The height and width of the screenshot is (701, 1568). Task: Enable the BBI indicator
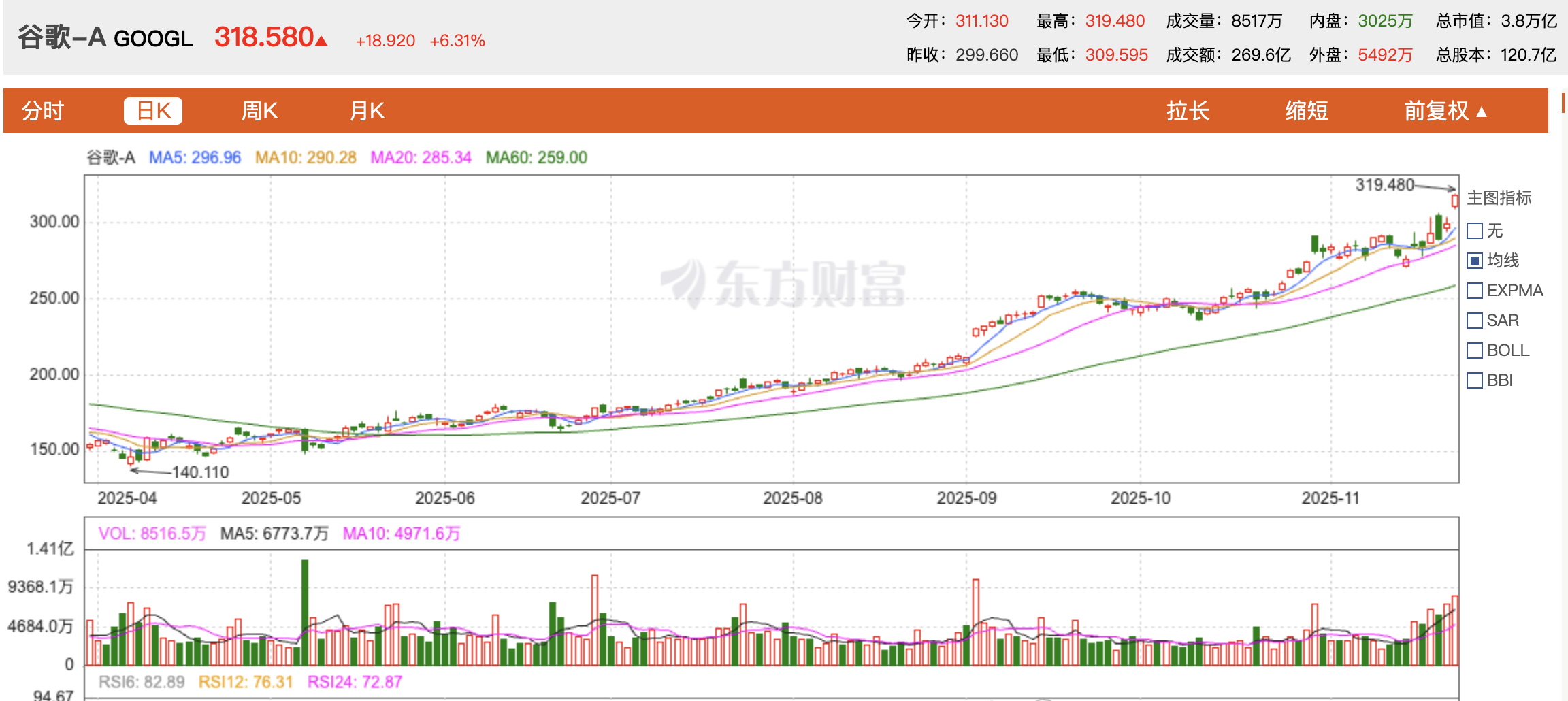click(x=1475, y=380)
